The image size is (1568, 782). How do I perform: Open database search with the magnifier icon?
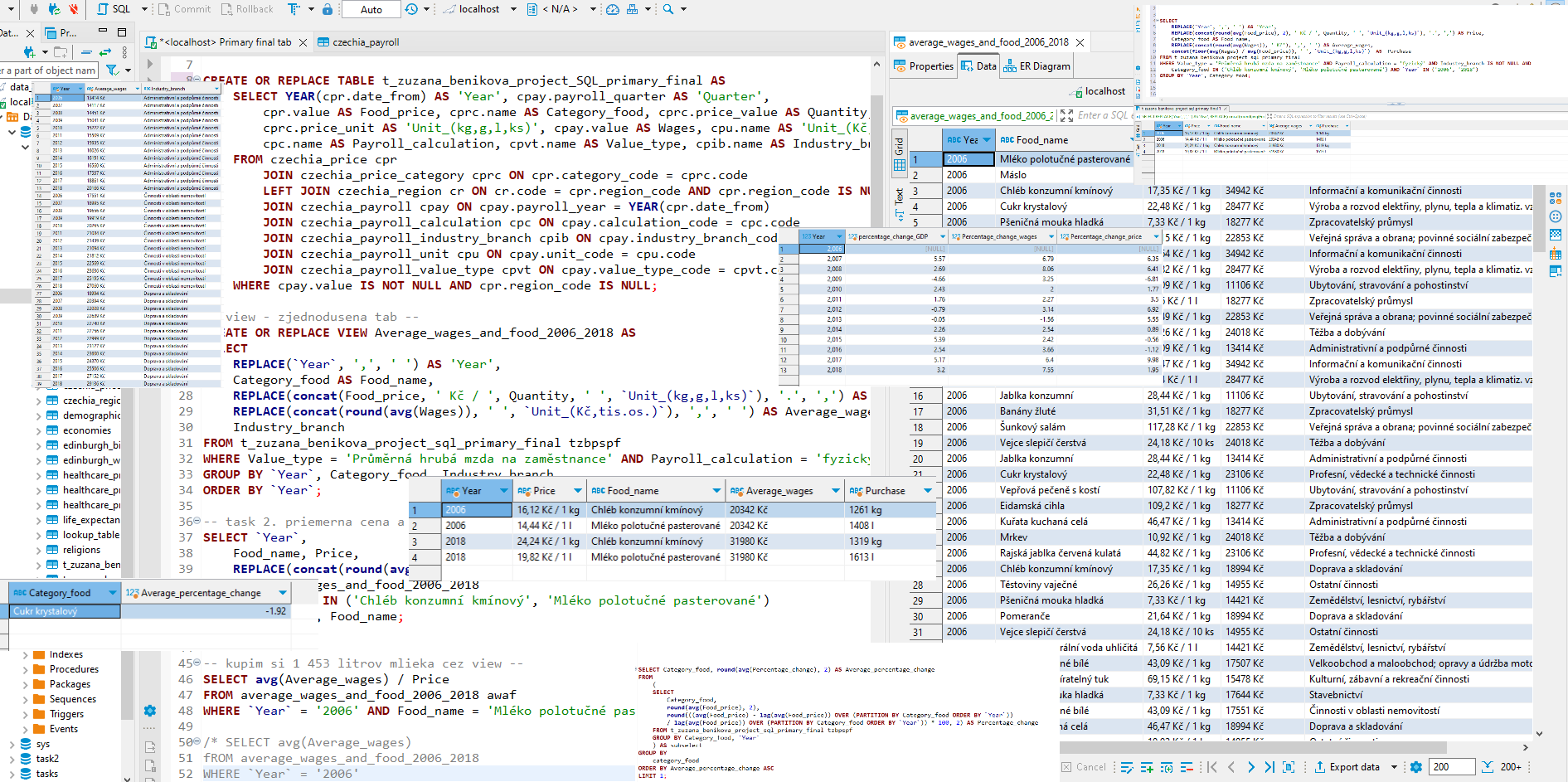[667, 9]
